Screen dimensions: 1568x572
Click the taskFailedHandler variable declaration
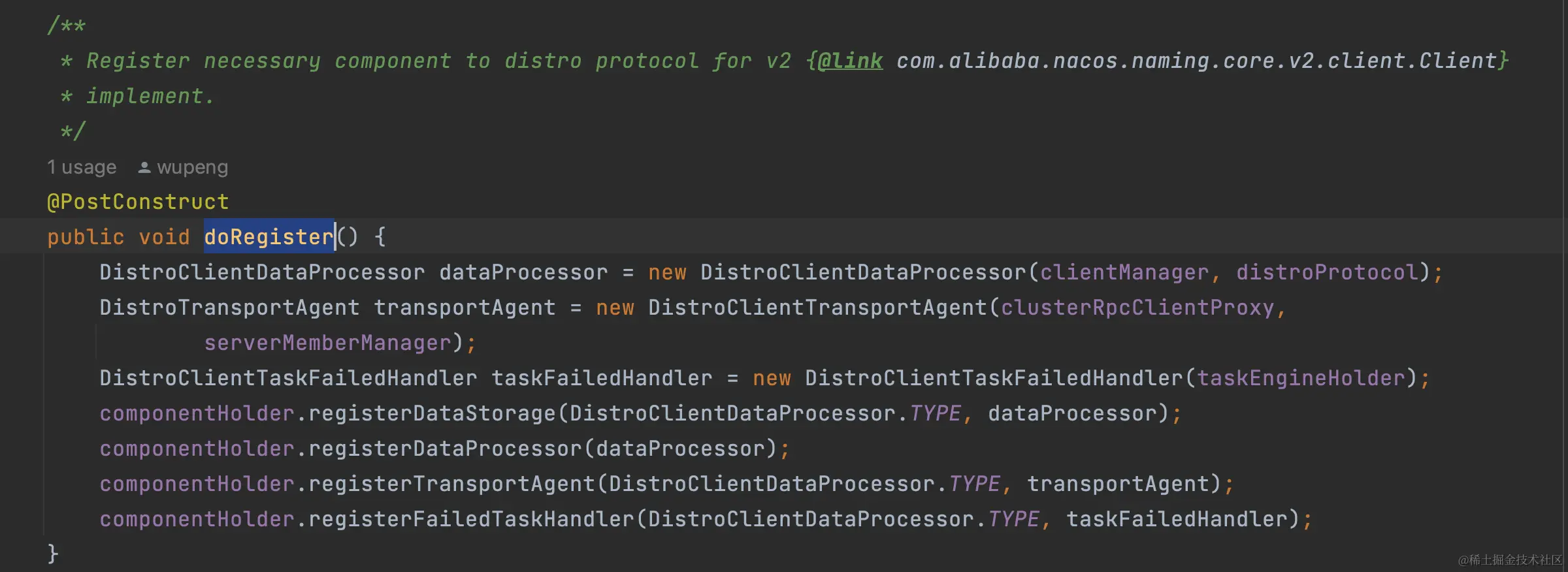coord(602,378)
